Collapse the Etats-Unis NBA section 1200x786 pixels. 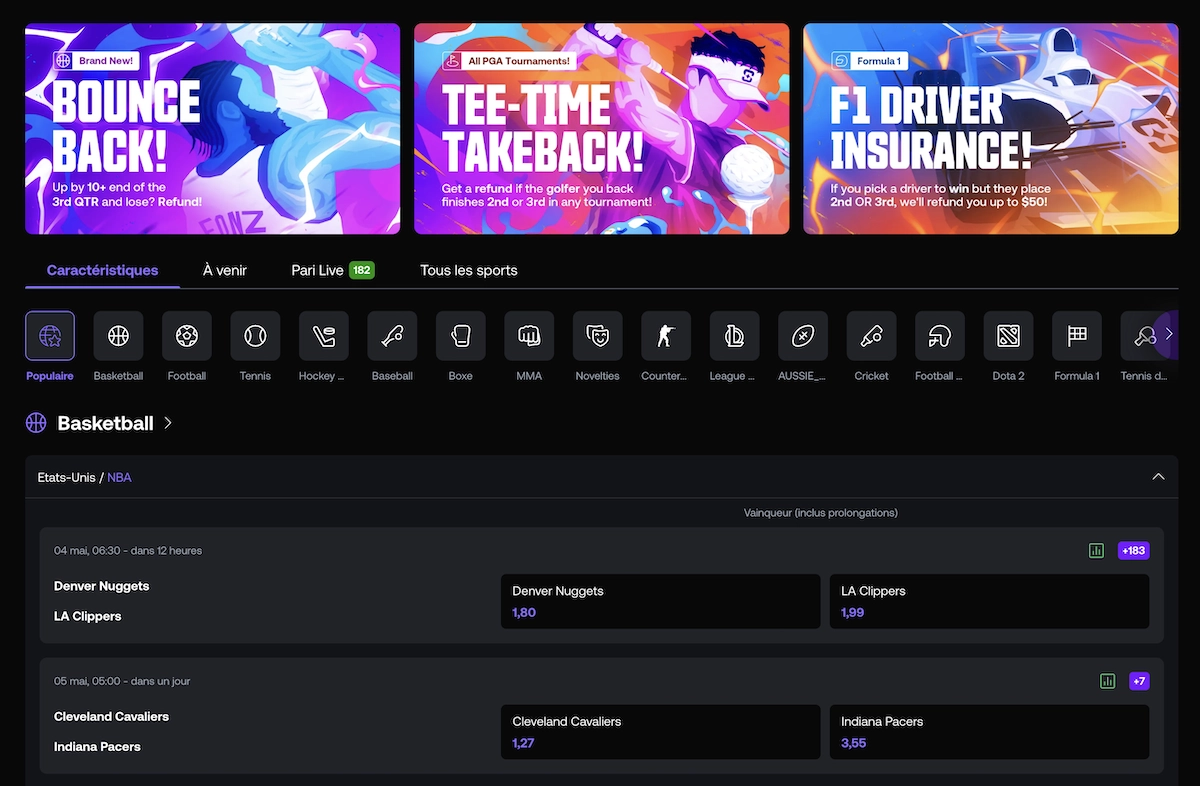tap(1158, 477)
